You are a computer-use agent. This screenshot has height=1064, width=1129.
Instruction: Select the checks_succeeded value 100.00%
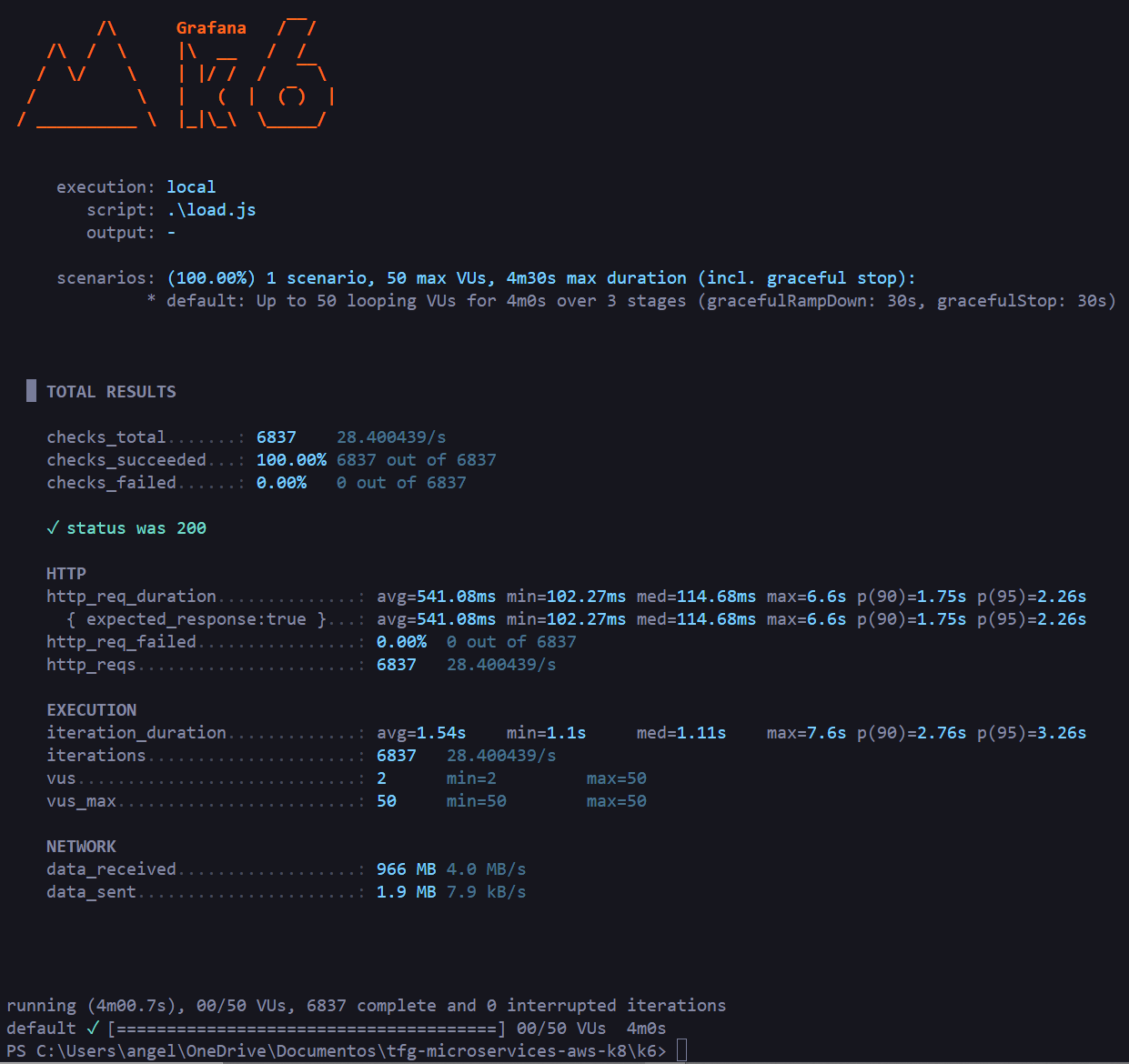(x=291, y=460)
